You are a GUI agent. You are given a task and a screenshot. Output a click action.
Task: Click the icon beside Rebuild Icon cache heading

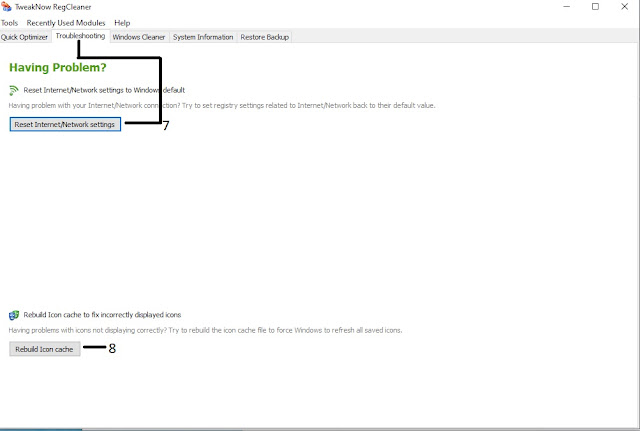point(14,315)
